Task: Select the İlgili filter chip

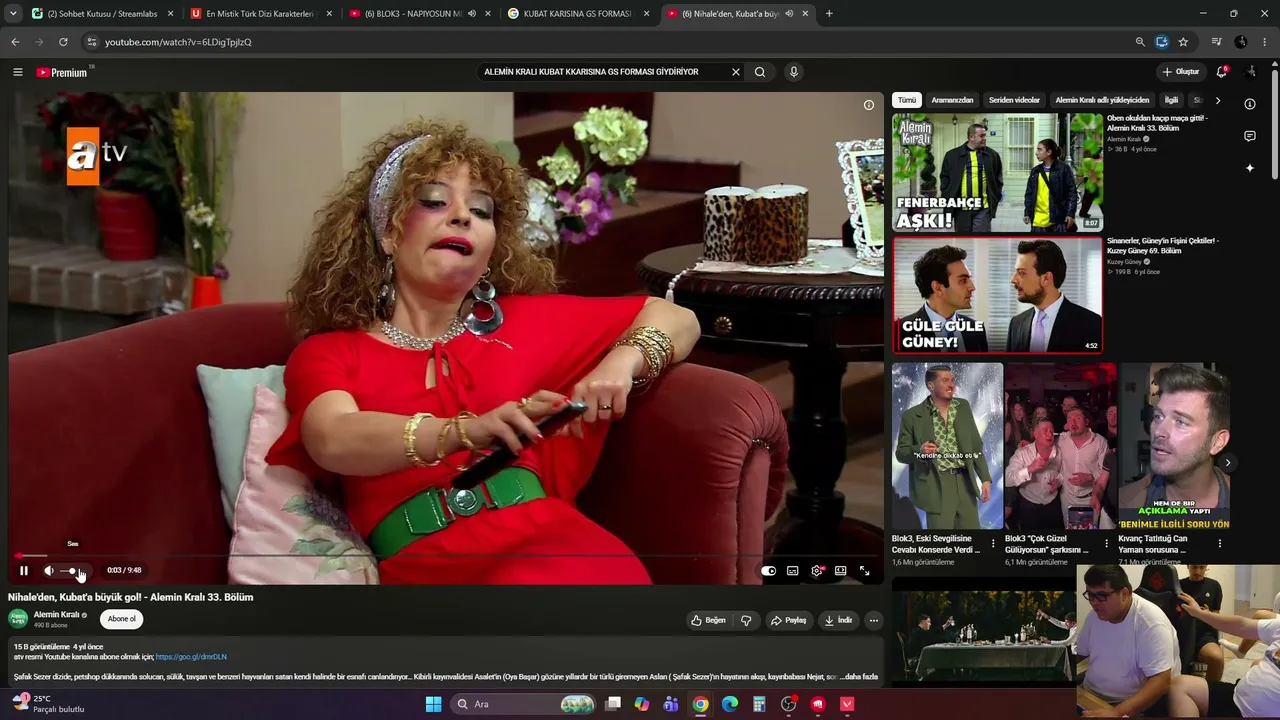Action: [x=1171, y=100]
